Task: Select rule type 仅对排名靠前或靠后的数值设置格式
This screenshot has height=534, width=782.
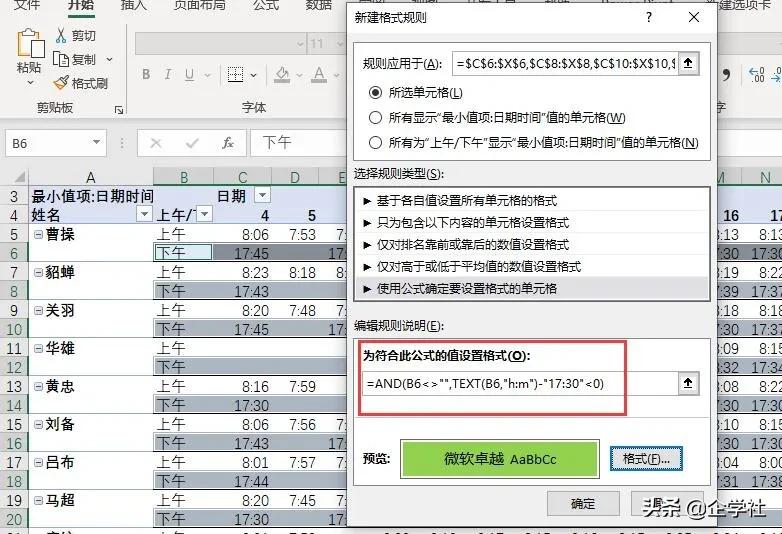Action: tap(532, 245)
